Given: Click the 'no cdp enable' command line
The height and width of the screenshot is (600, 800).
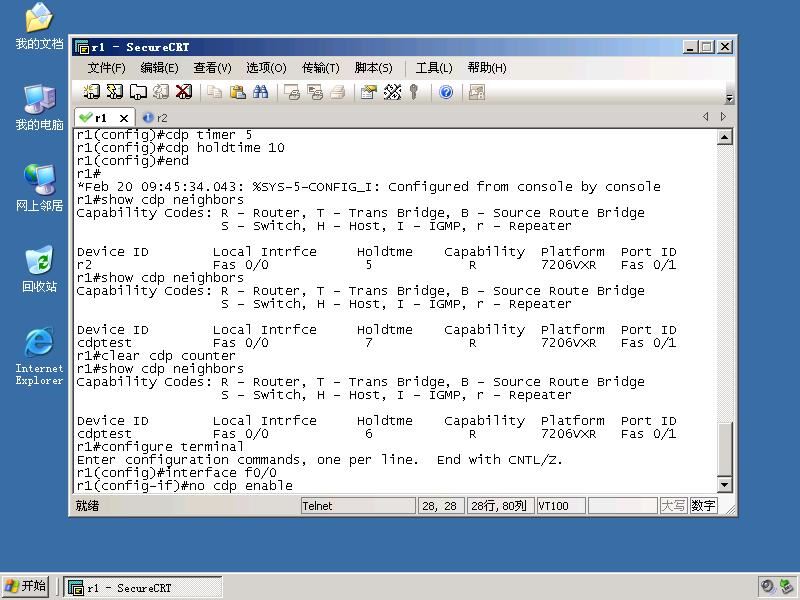Looking at the screenshot, I should 185,486.
